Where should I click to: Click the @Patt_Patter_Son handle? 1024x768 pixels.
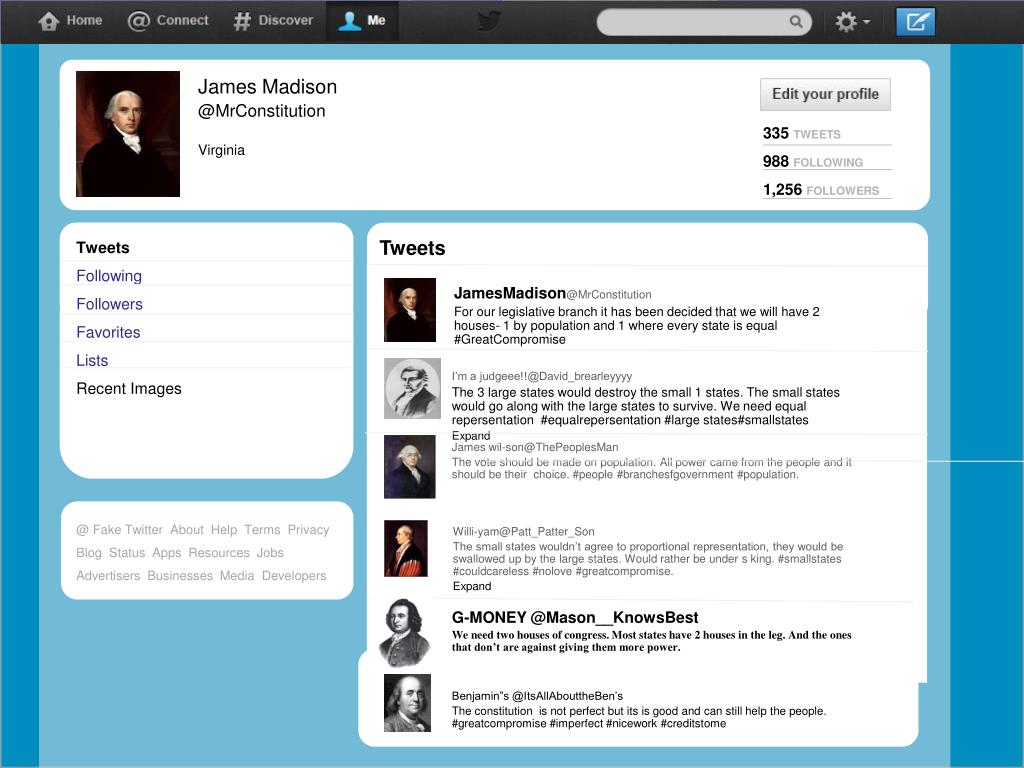click(547, 532)
